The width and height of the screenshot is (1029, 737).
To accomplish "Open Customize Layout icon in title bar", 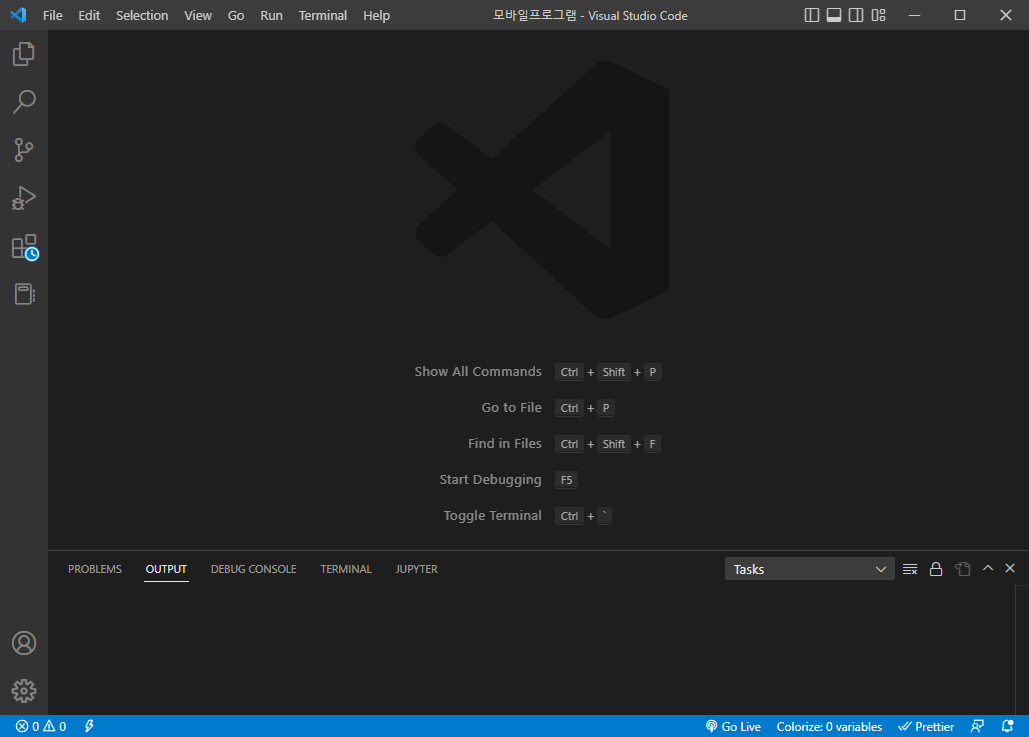I will 878,15.
